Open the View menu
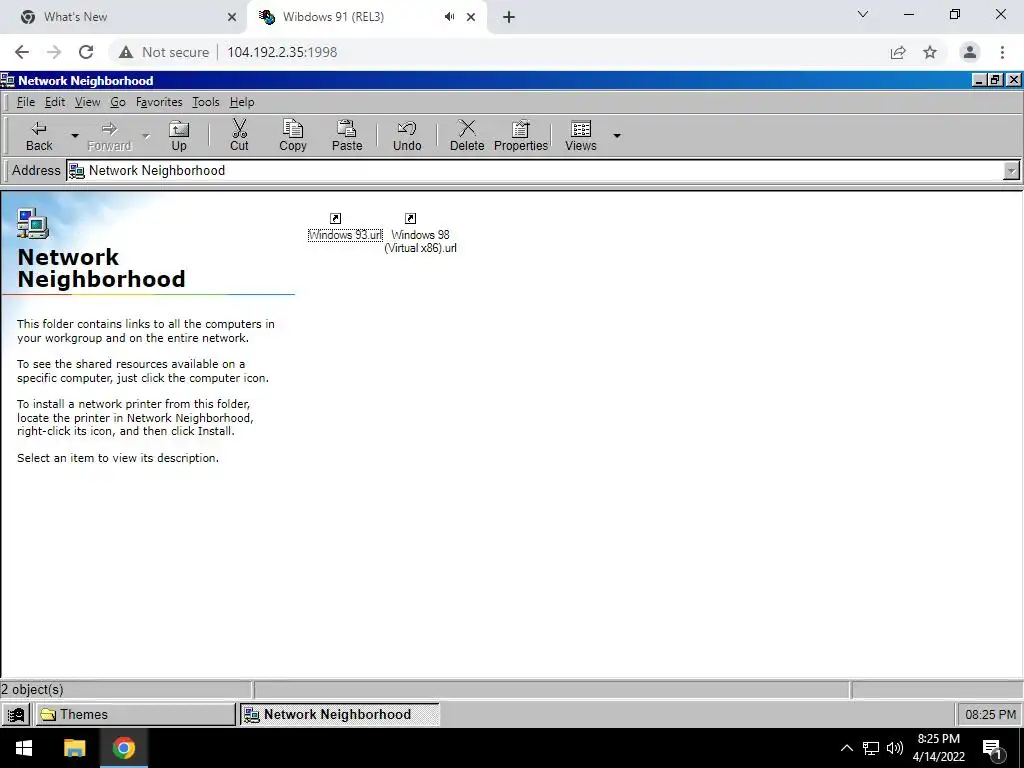This screenshot has height=768, width=1024. (88, 102)
